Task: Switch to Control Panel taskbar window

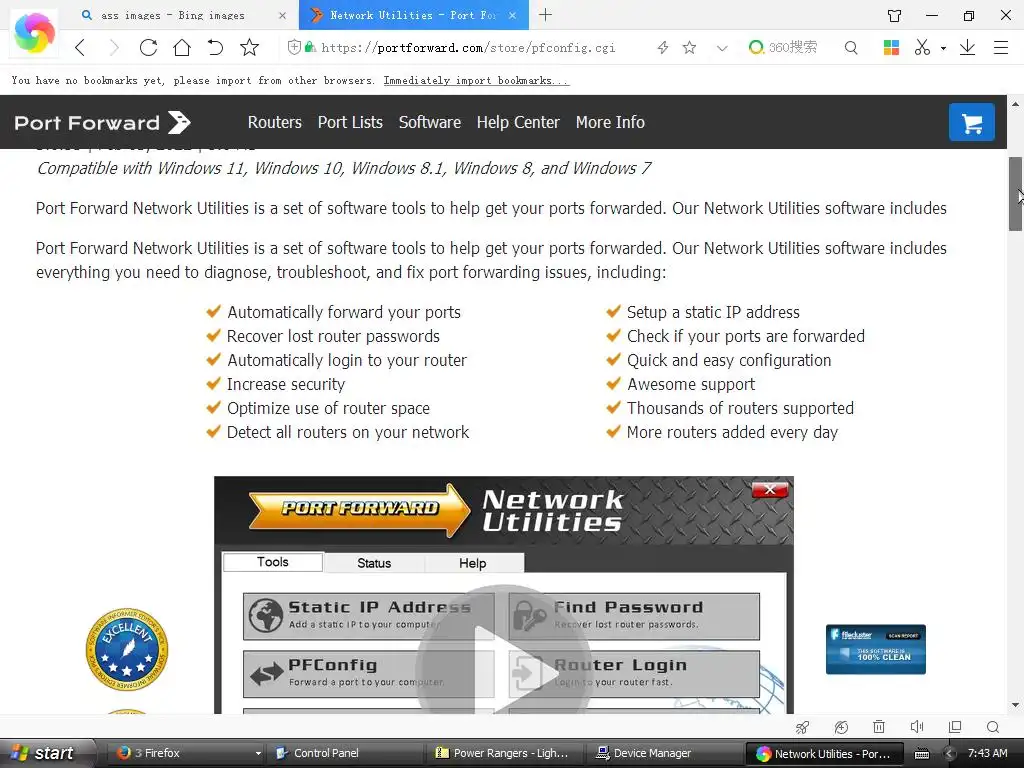Action: (345, 753)
